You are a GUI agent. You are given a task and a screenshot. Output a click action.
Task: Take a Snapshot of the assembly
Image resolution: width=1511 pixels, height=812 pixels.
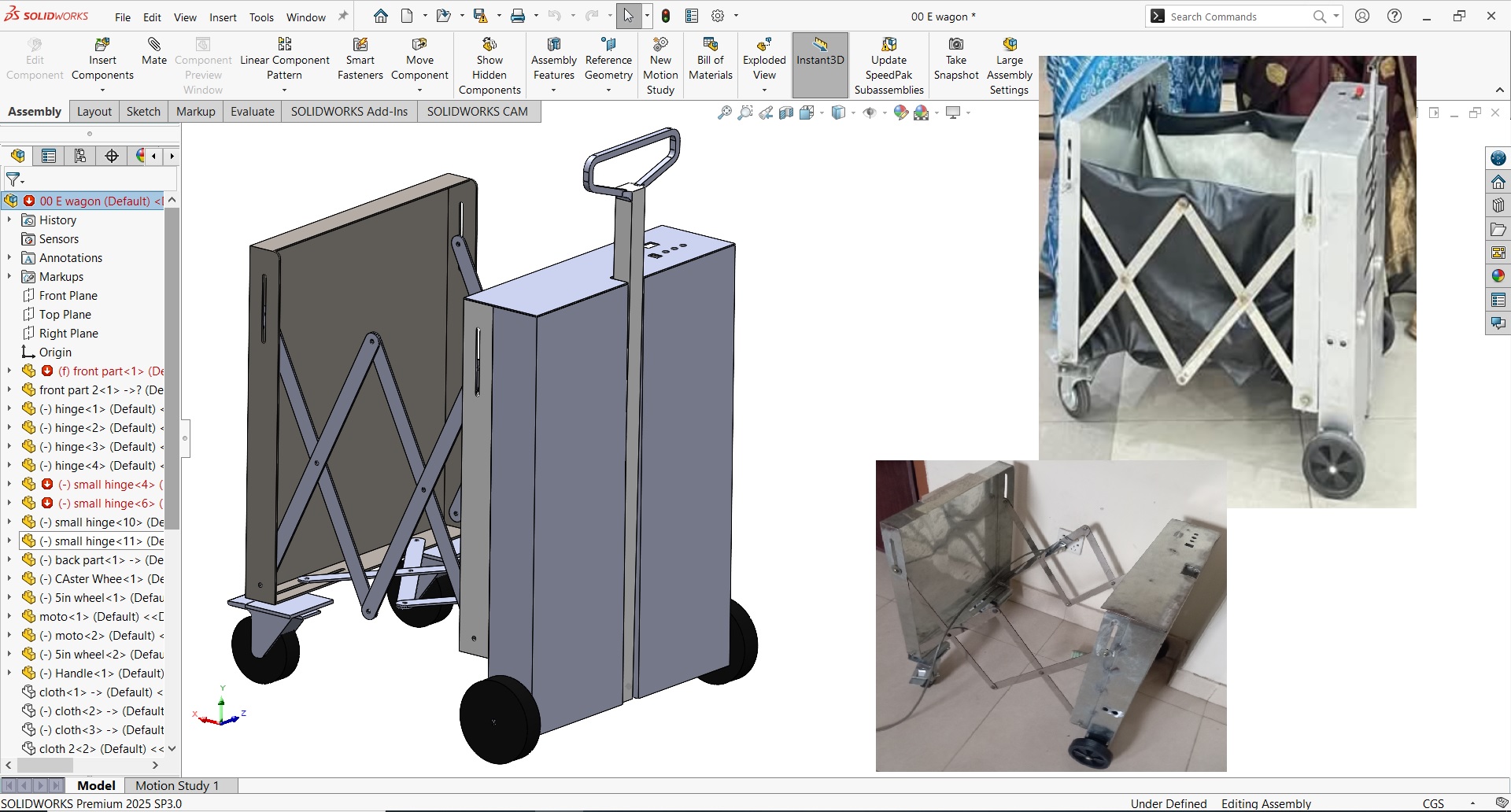tap(956, 60)
